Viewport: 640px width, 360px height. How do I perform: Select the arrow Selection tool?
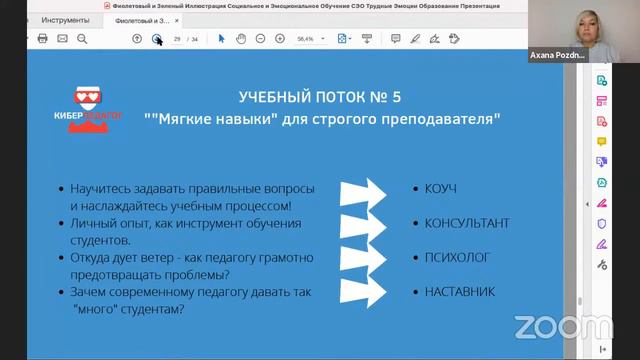point(221,39)
